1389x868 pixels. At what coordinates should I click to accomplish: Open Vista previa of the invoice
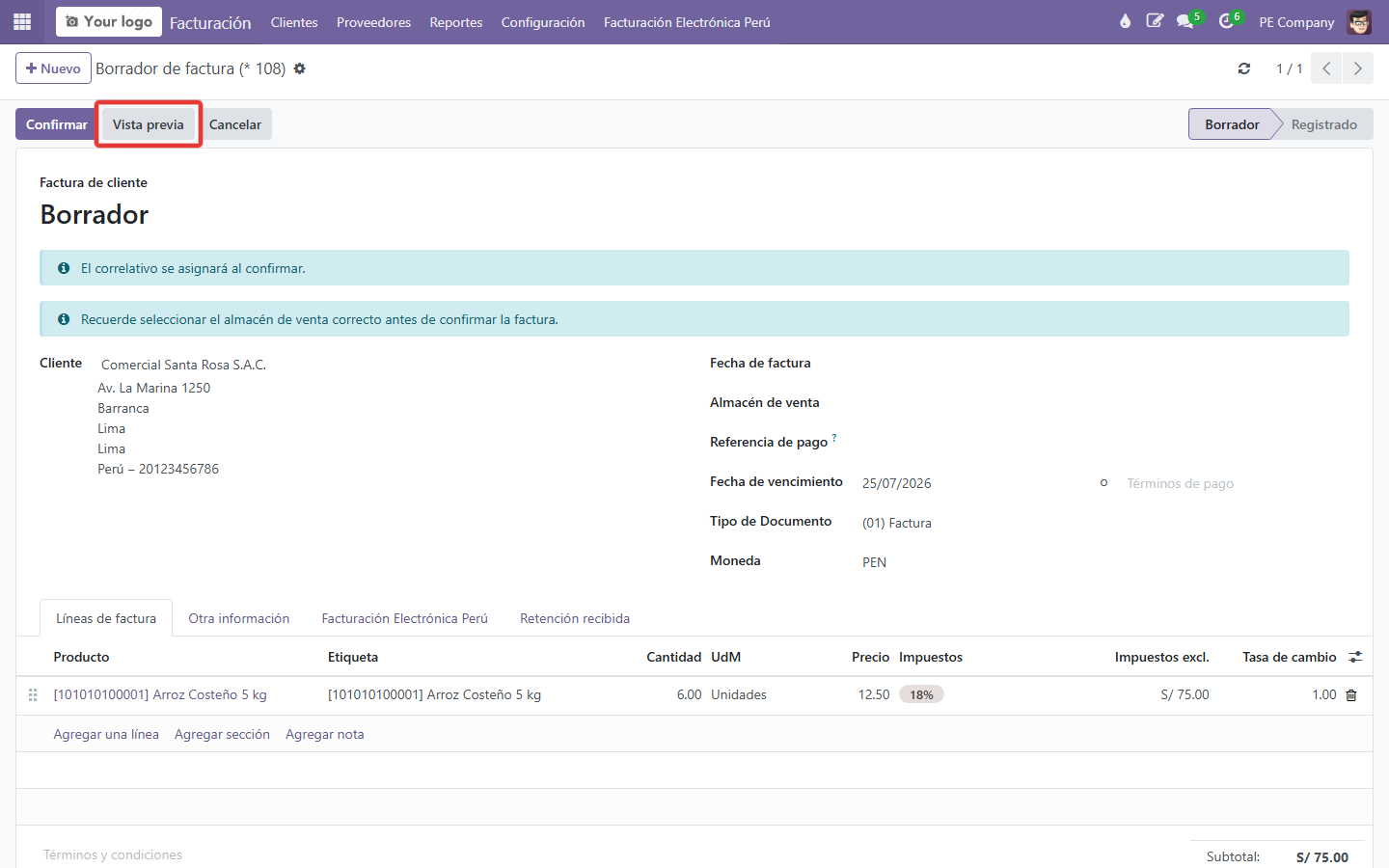pyautogui.click(x=148, y=124)
